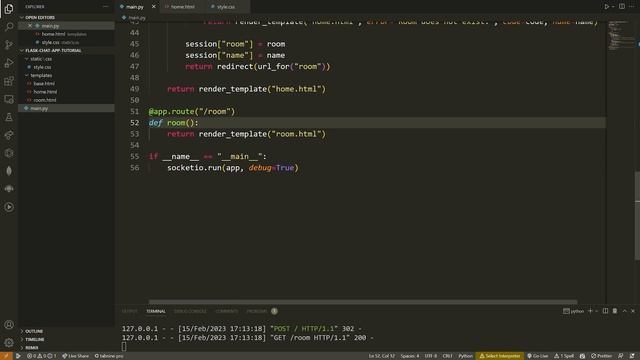Click the Go Live status button
Screen dimensions: 640x360
coord(538,356)
